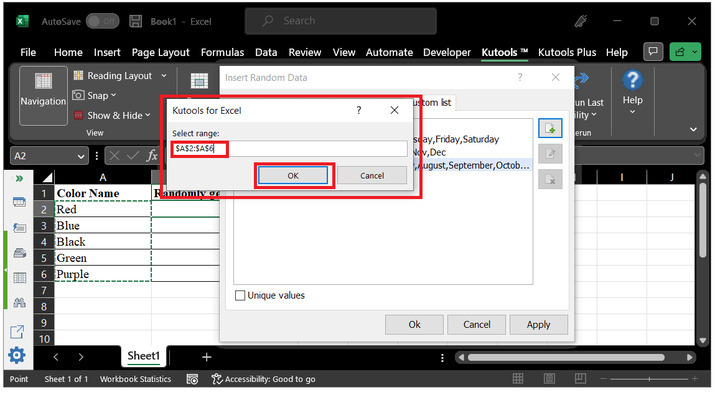Click the settings gear icon in sidebar
This screenshot has height=395, width=715.
pyautogui.click(x=17, y=355)
